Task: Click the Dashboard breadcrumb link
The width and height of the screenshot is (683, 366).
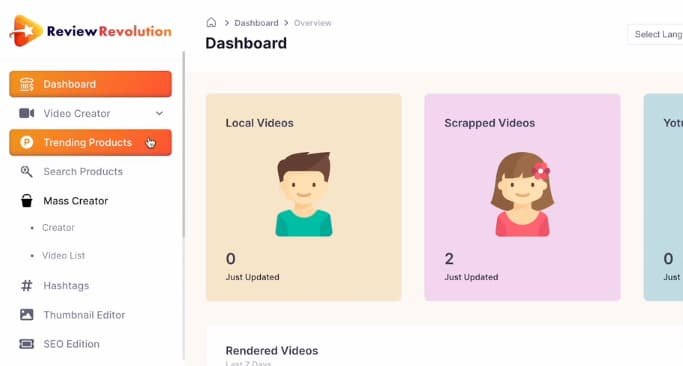Action: [256, 23]
